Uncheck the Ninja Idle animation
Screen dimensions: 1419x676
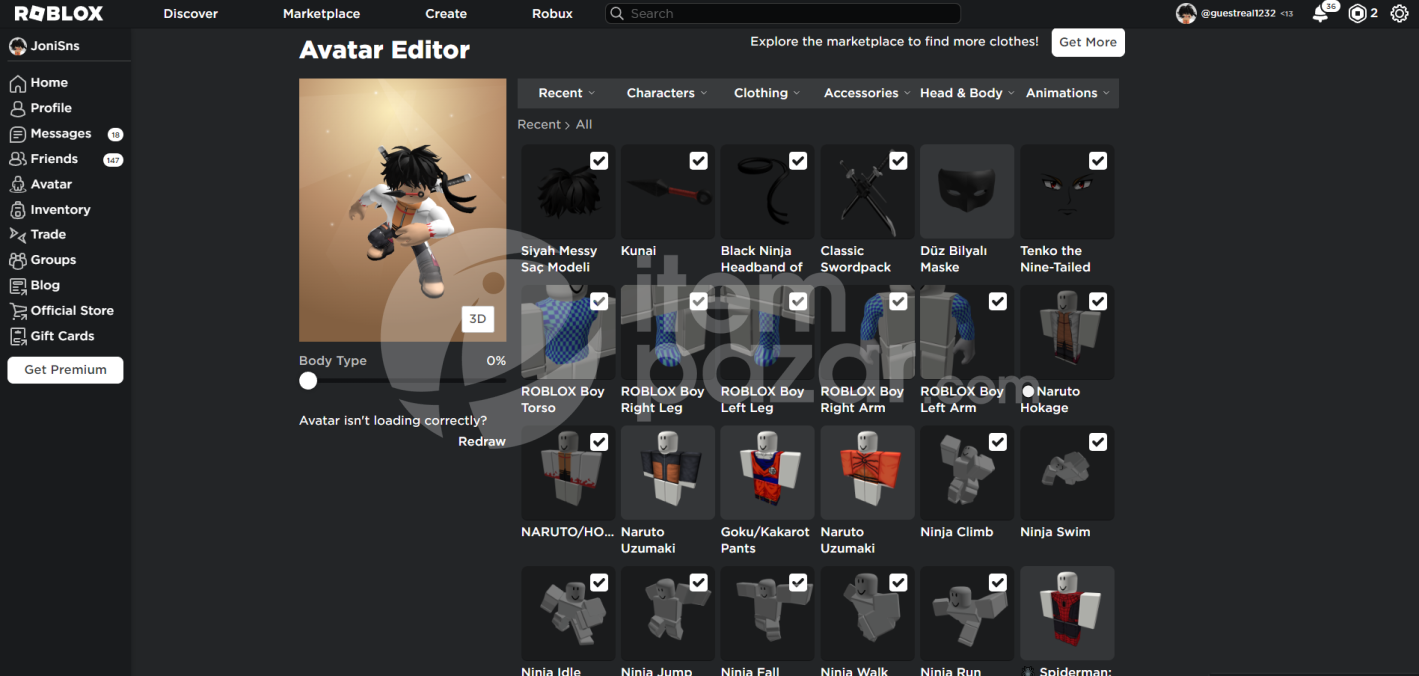point(599,582)
